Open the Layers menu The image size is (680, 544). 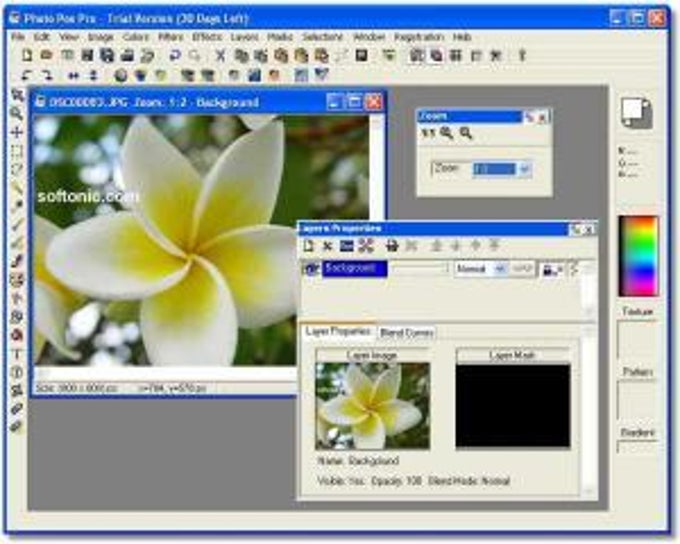(244, 37)
